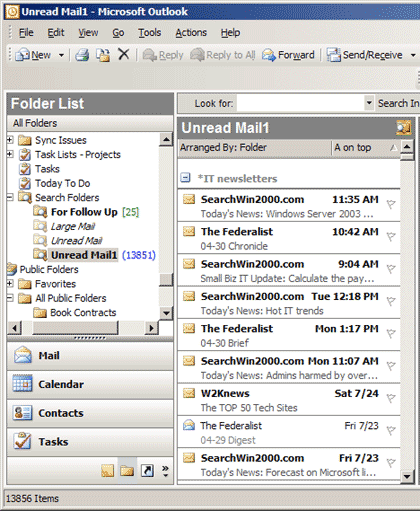
Task: Open the Tools menu
Action: coord(150,32)
